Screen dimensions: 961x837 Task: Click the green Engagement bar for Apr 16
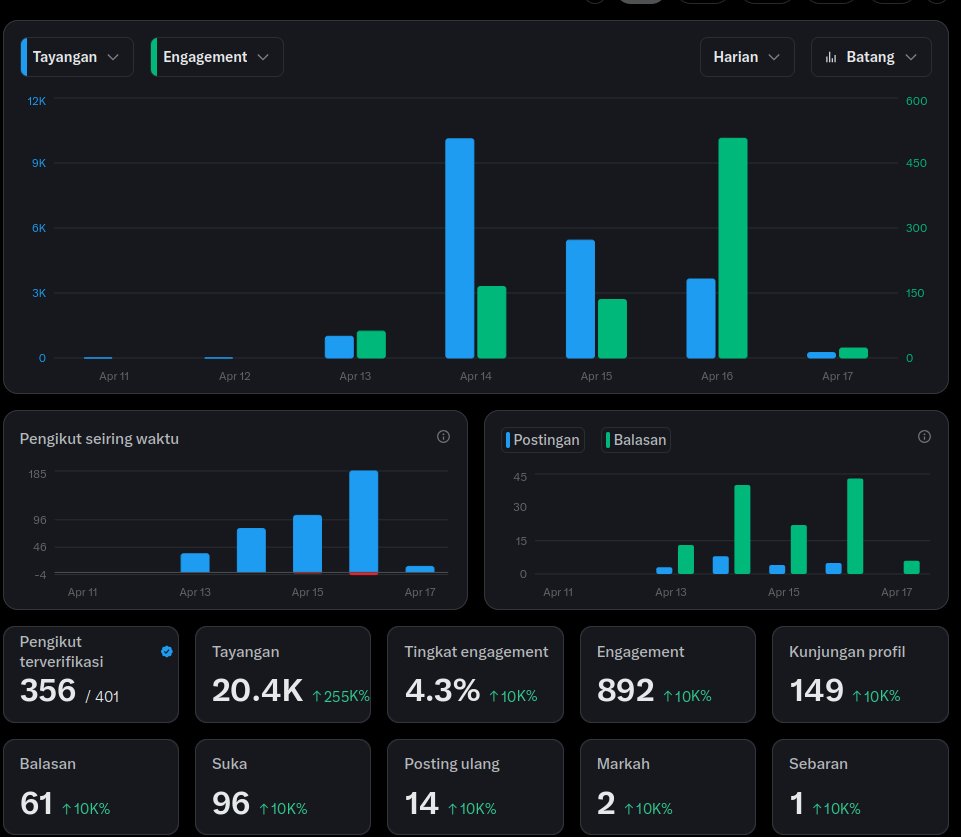[733, 248]
